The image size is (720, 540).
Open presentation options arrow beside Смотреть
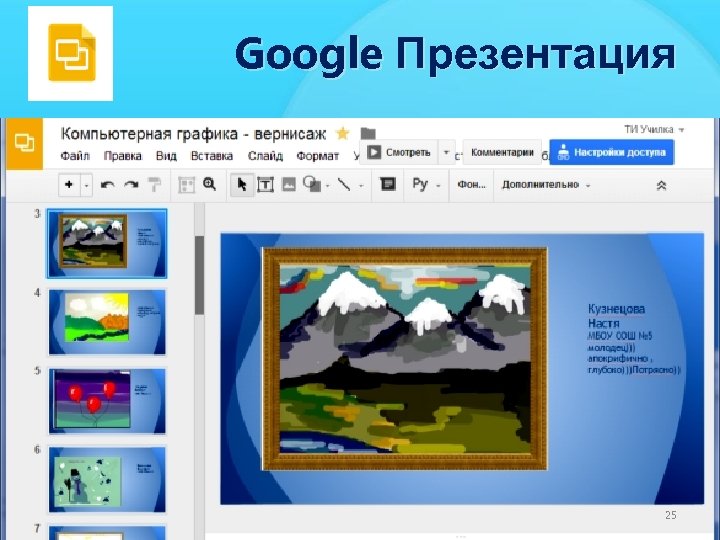446,152
